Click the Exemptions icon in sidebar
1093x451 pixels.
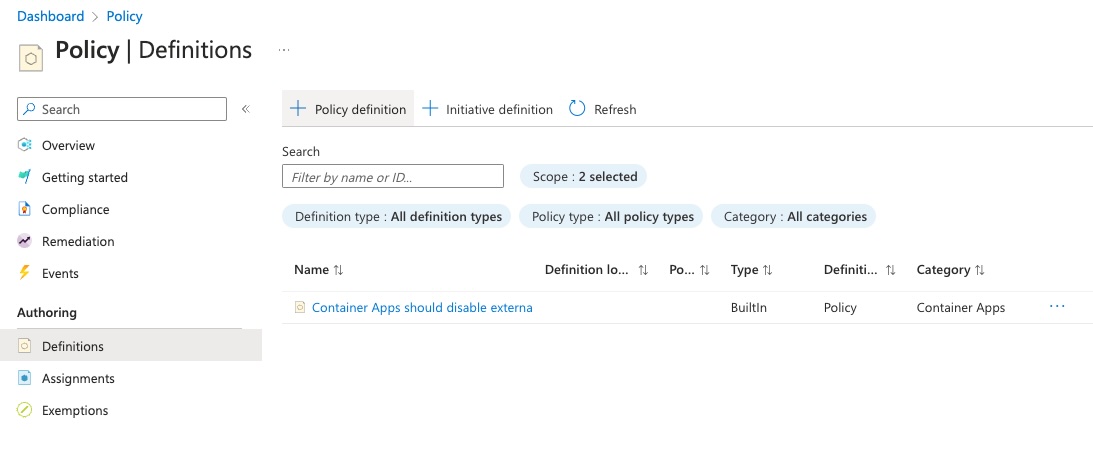[24, 410]
